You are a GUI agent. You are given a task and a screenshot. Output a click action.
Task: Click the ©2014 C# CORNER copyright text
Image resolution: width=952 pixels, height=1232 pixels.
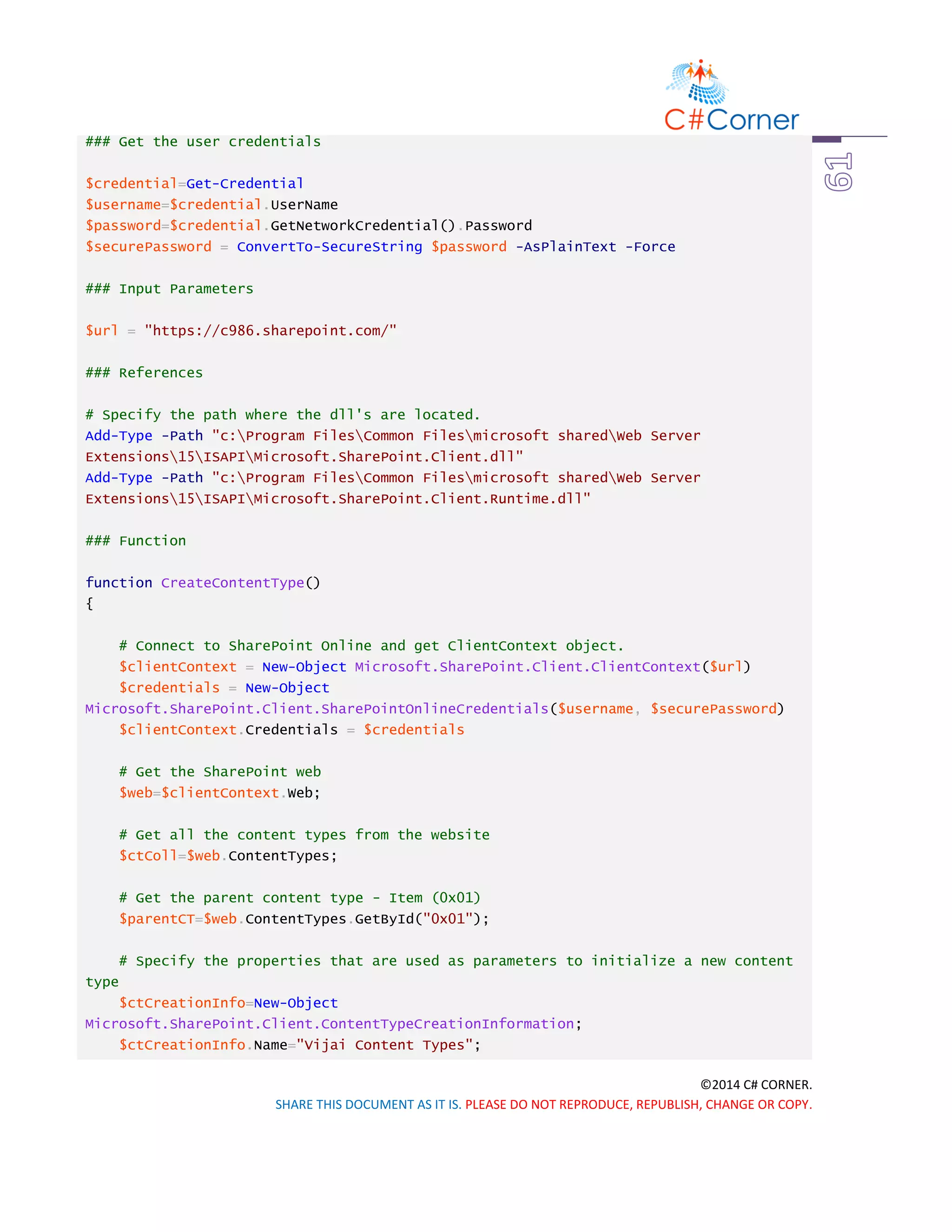(756, 1085)
